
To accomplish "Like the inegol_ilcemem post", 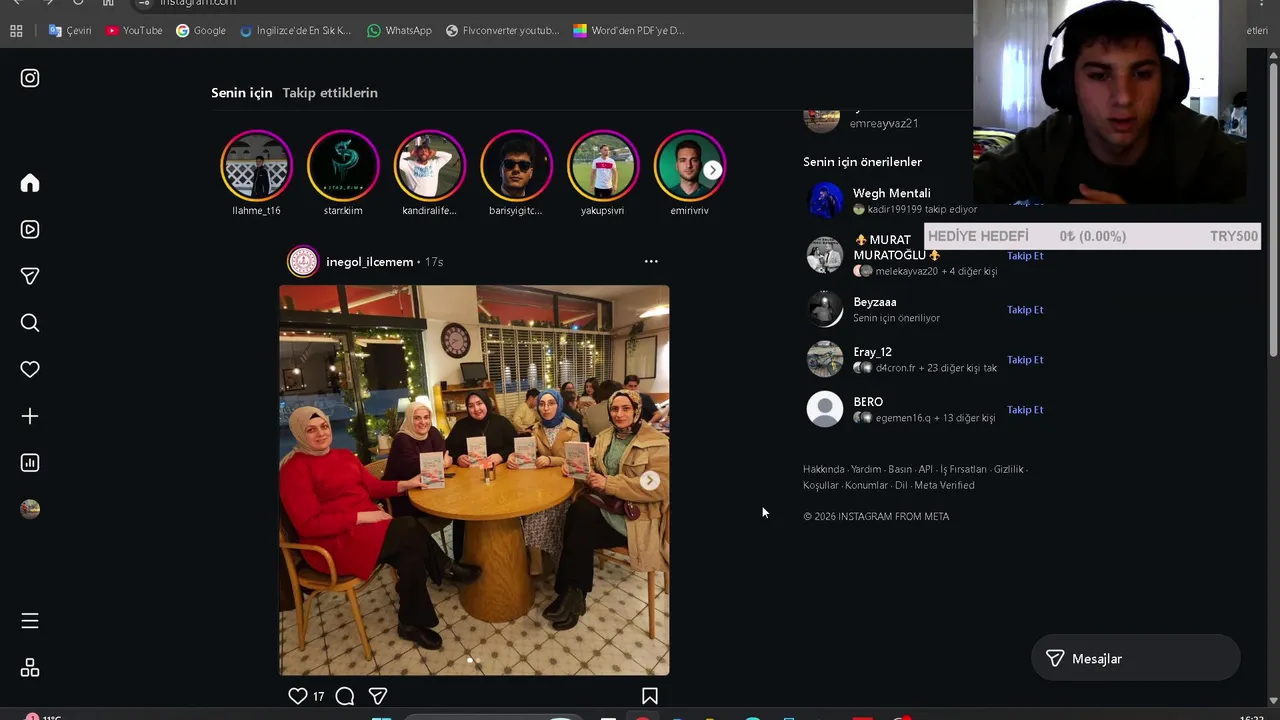I will click(x=298, y=696).
